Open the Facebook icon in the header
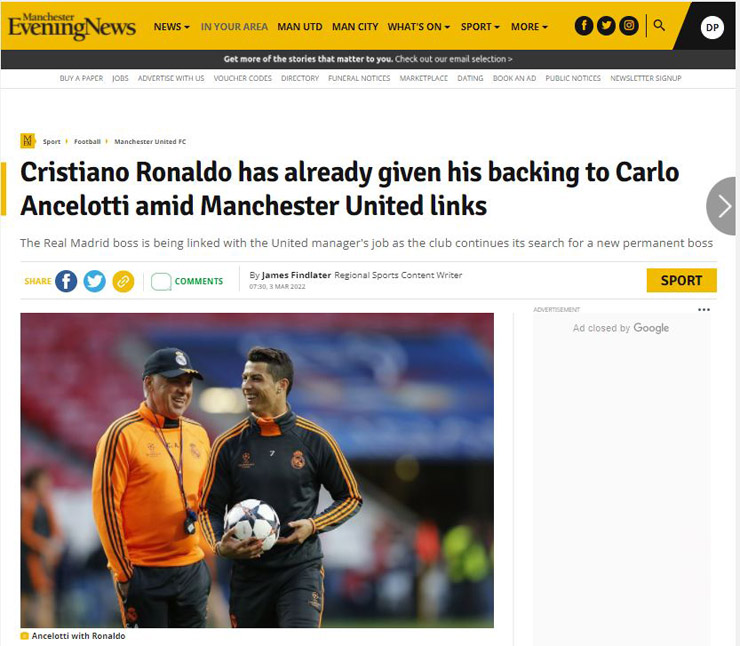 coord(584,25)
